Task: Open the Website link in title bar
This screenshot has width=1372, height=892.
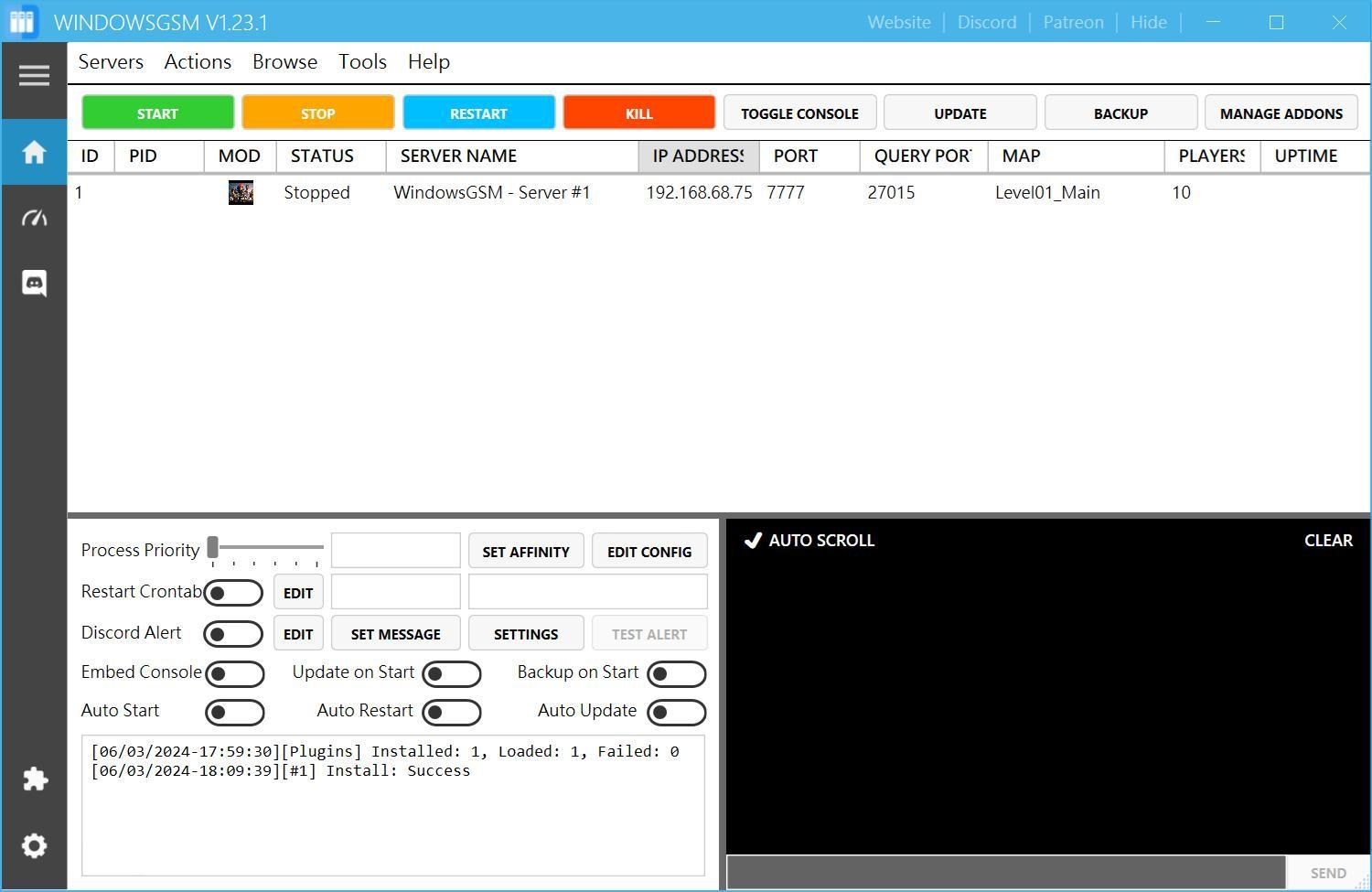Action: click(899, 22)
